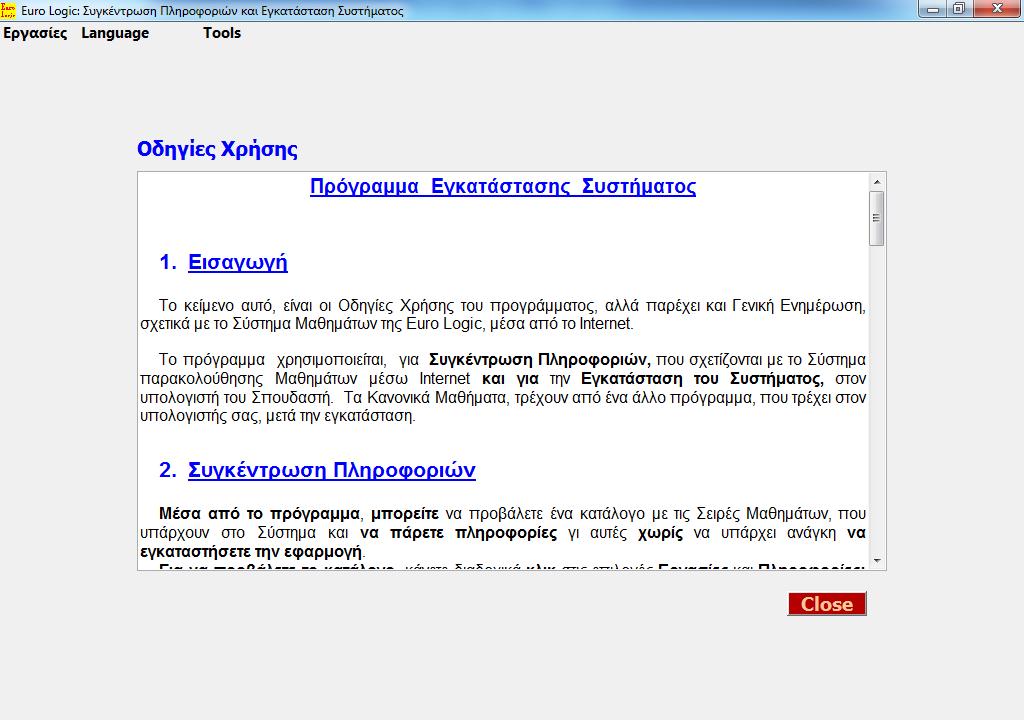Minimize the Euro Logic window
This screenshot has height=720, width=1024.
point(933,9)
